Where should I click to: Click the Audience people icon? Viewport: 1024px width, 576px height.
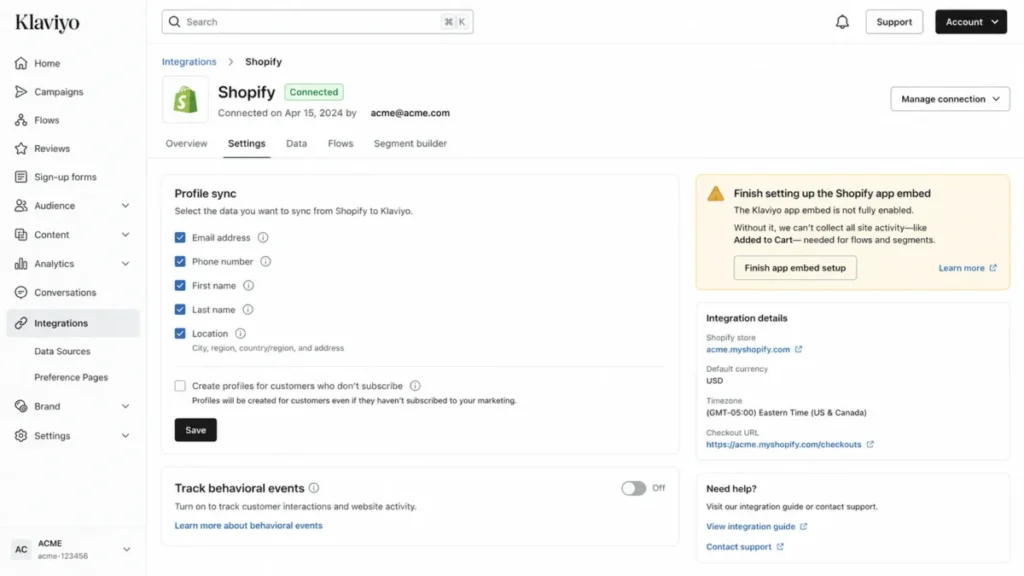pos(21,206)
